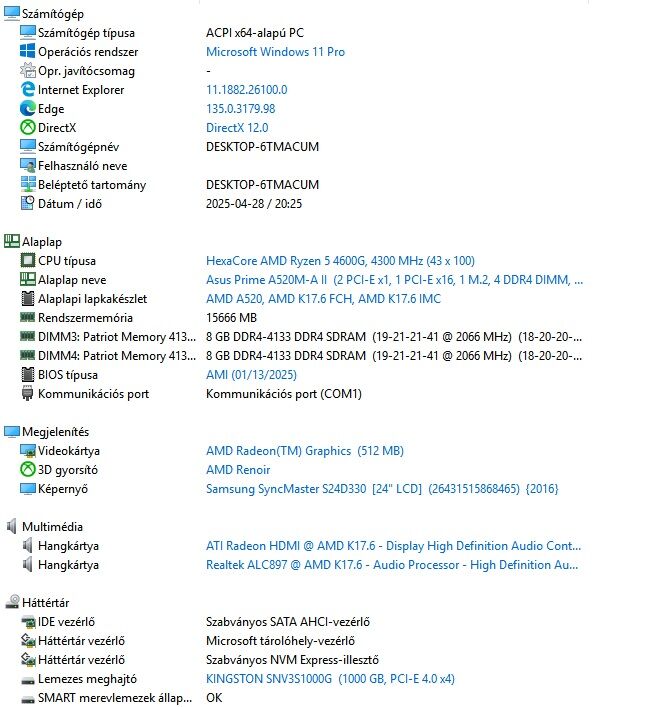Click the Beléptető tartomány network icon
Viewport: 669px width, 707px height.
27,184
